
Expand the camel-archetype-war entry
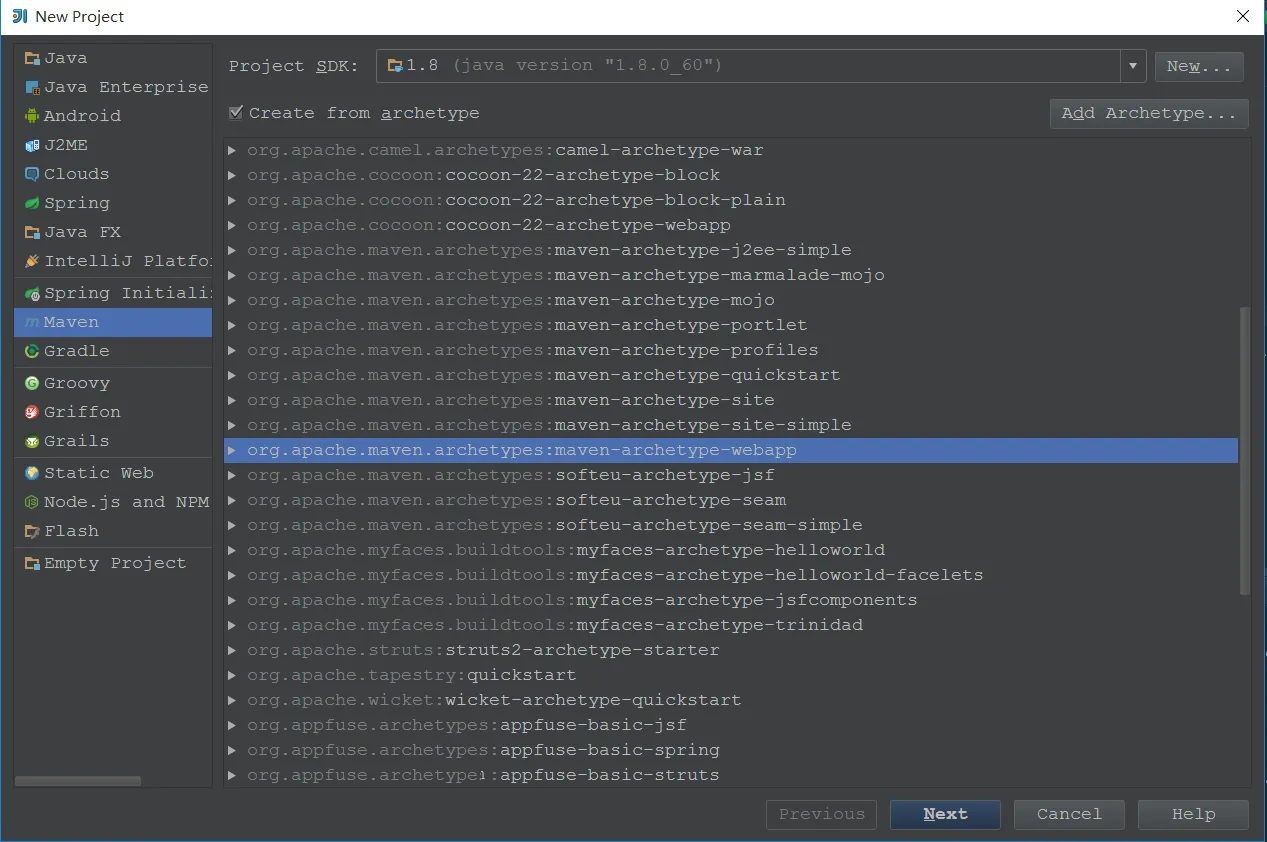232,150
